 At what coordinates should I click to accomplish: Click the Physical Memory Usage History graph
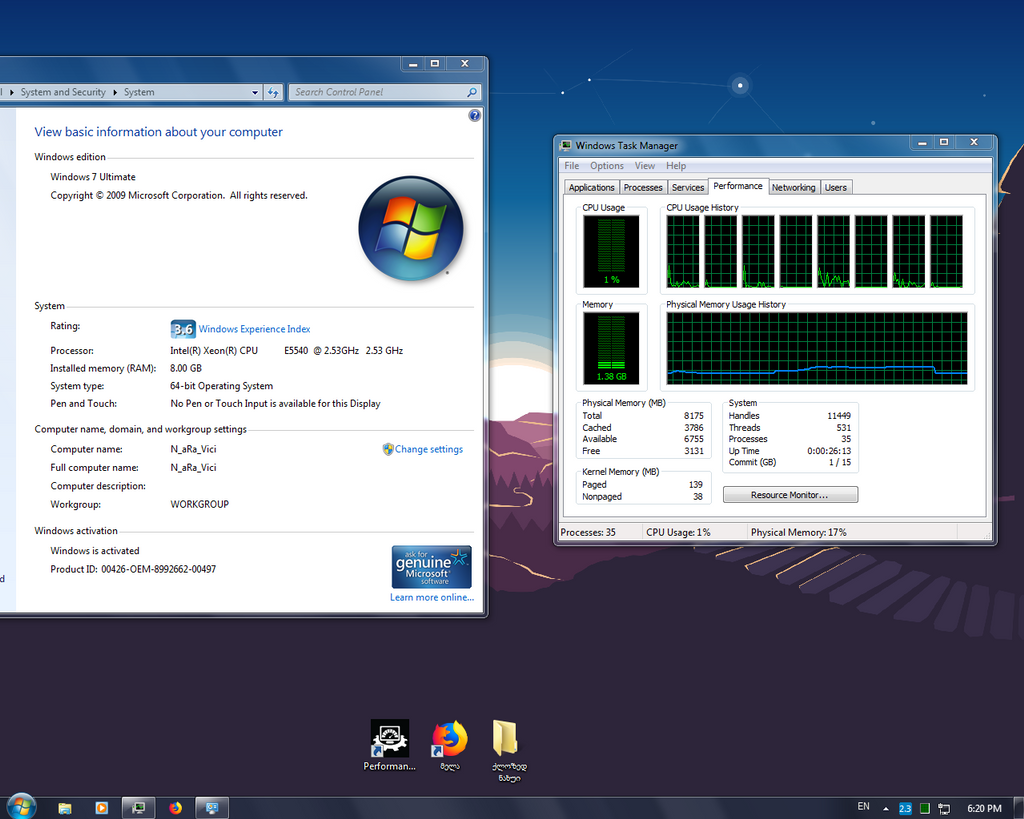point(817,349)
